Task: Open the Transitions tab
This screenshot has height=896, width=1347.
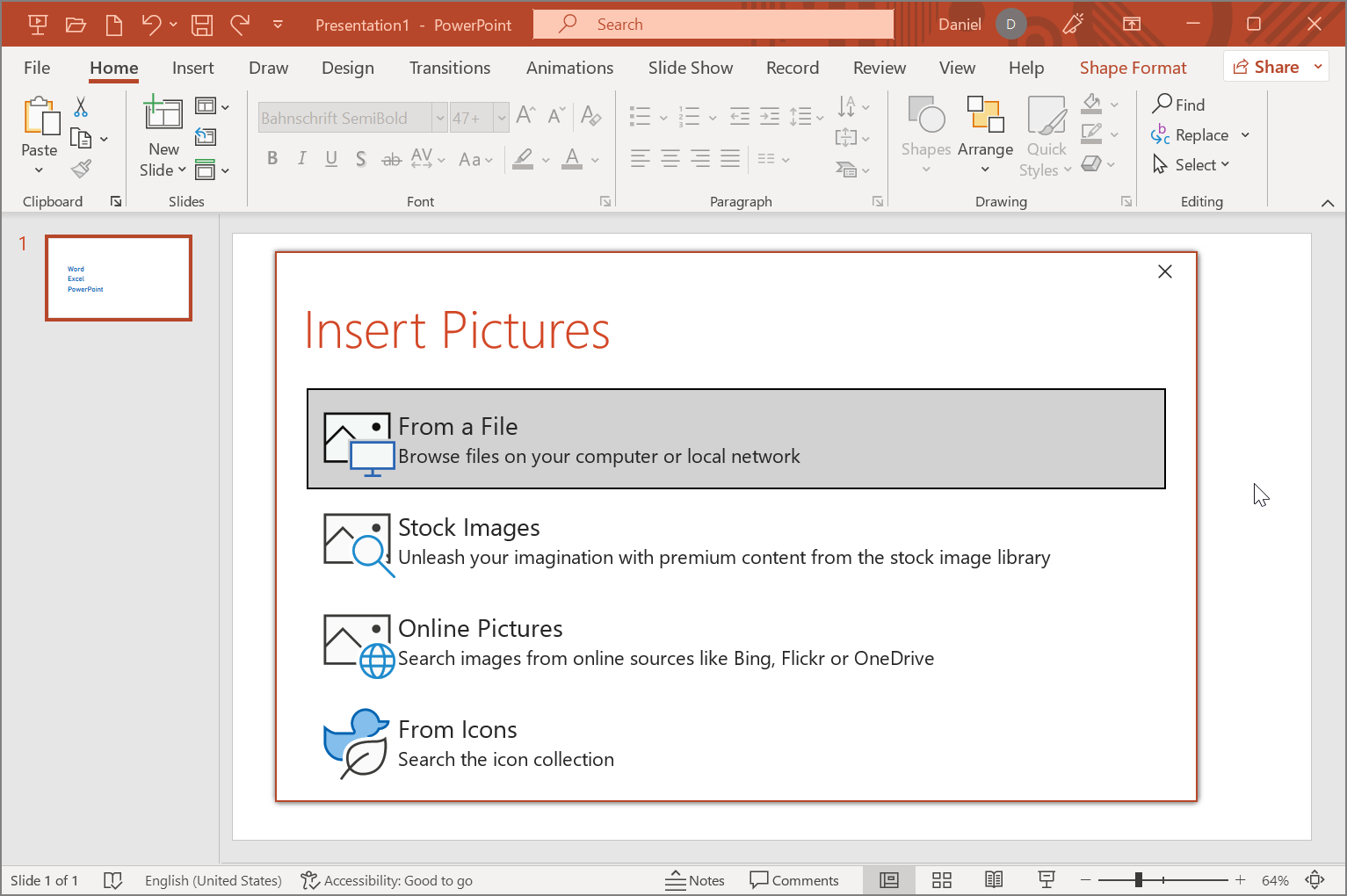Action: 450,68
